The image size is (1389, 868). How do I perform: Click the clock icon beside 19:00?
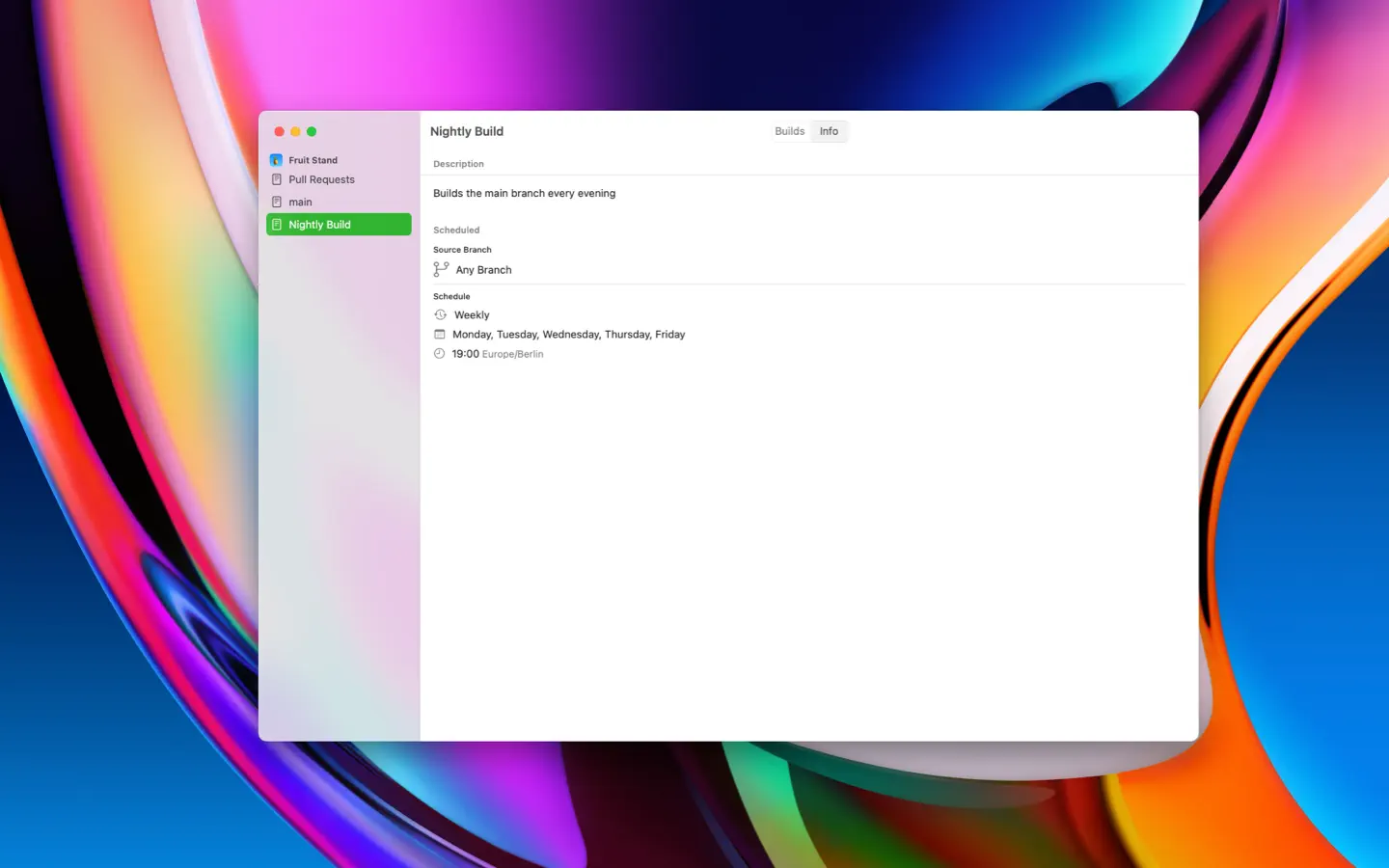pos(440,353)
